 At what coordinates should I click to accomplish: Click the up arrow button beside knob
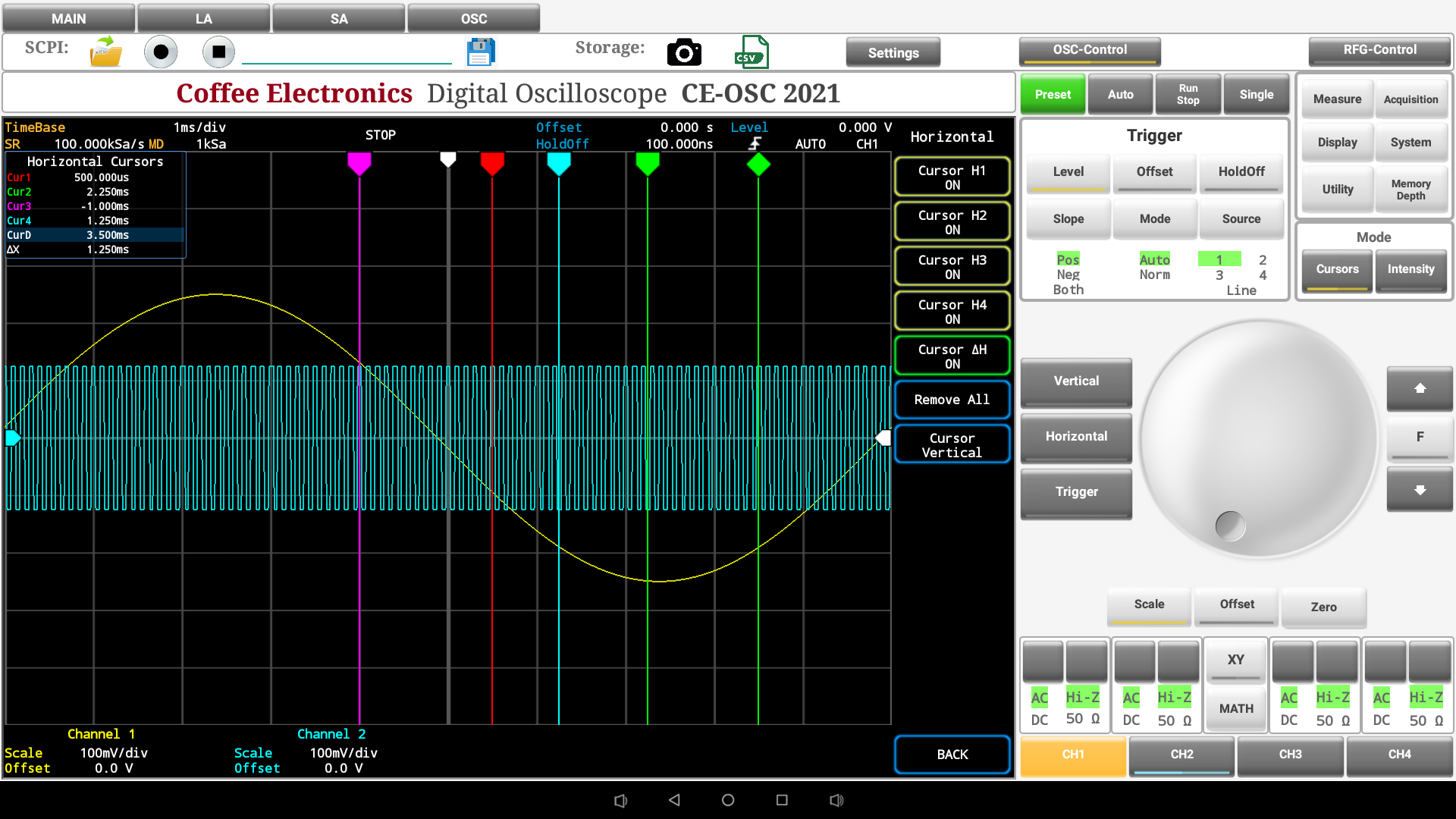tap(1420, 388)
